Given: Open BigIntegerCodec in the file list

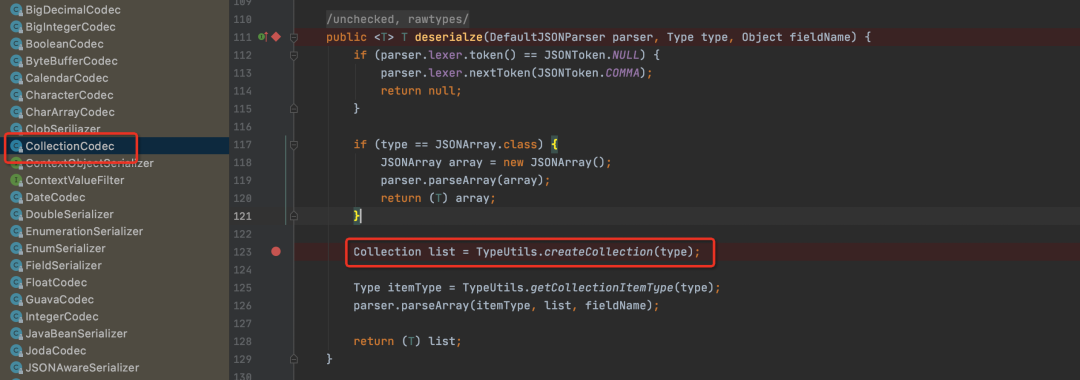Looking at the screenshot, I should [70, 27].
